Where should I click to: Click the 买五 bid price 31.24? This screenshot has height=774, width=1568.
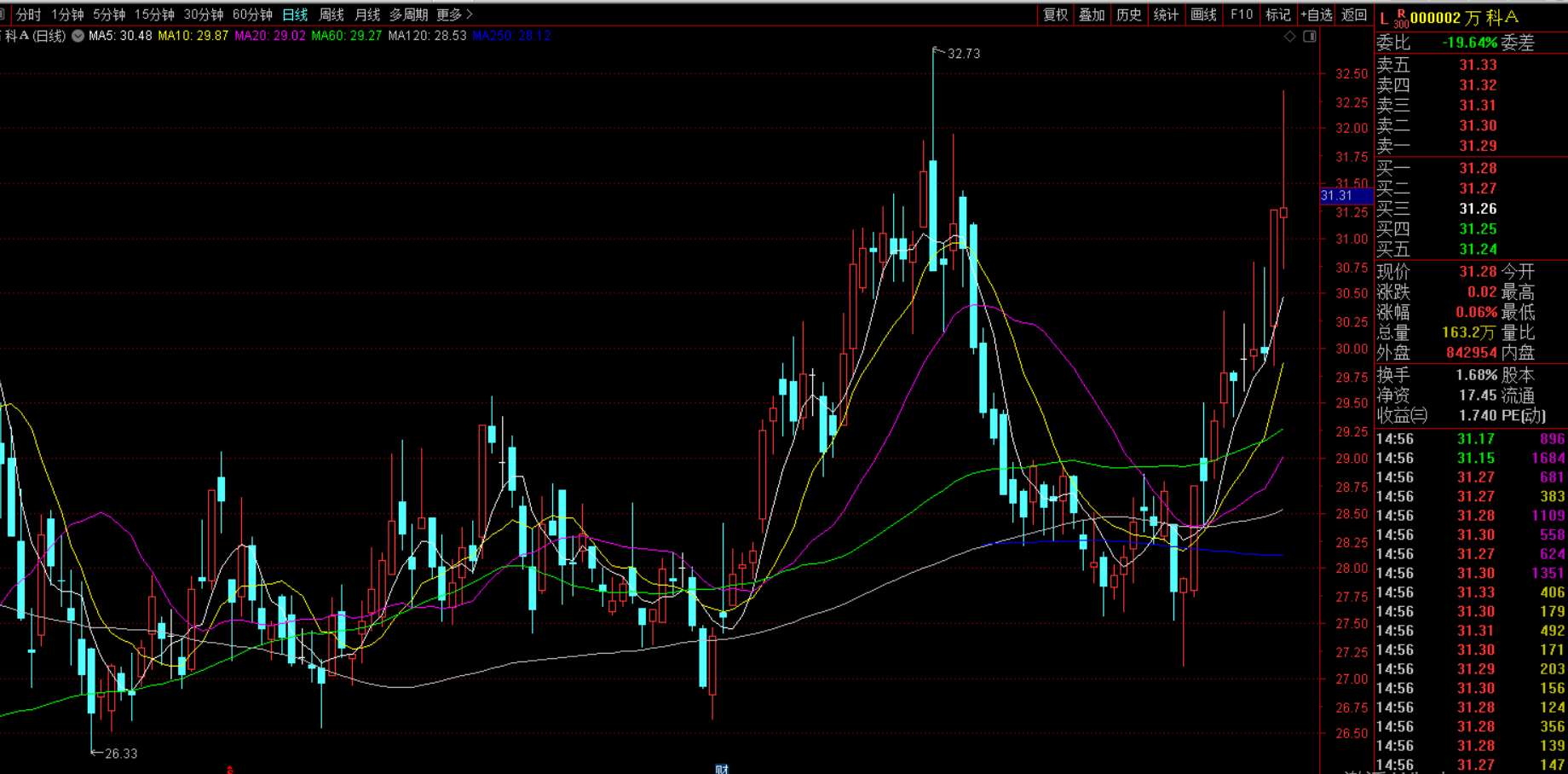(1478, 249)
